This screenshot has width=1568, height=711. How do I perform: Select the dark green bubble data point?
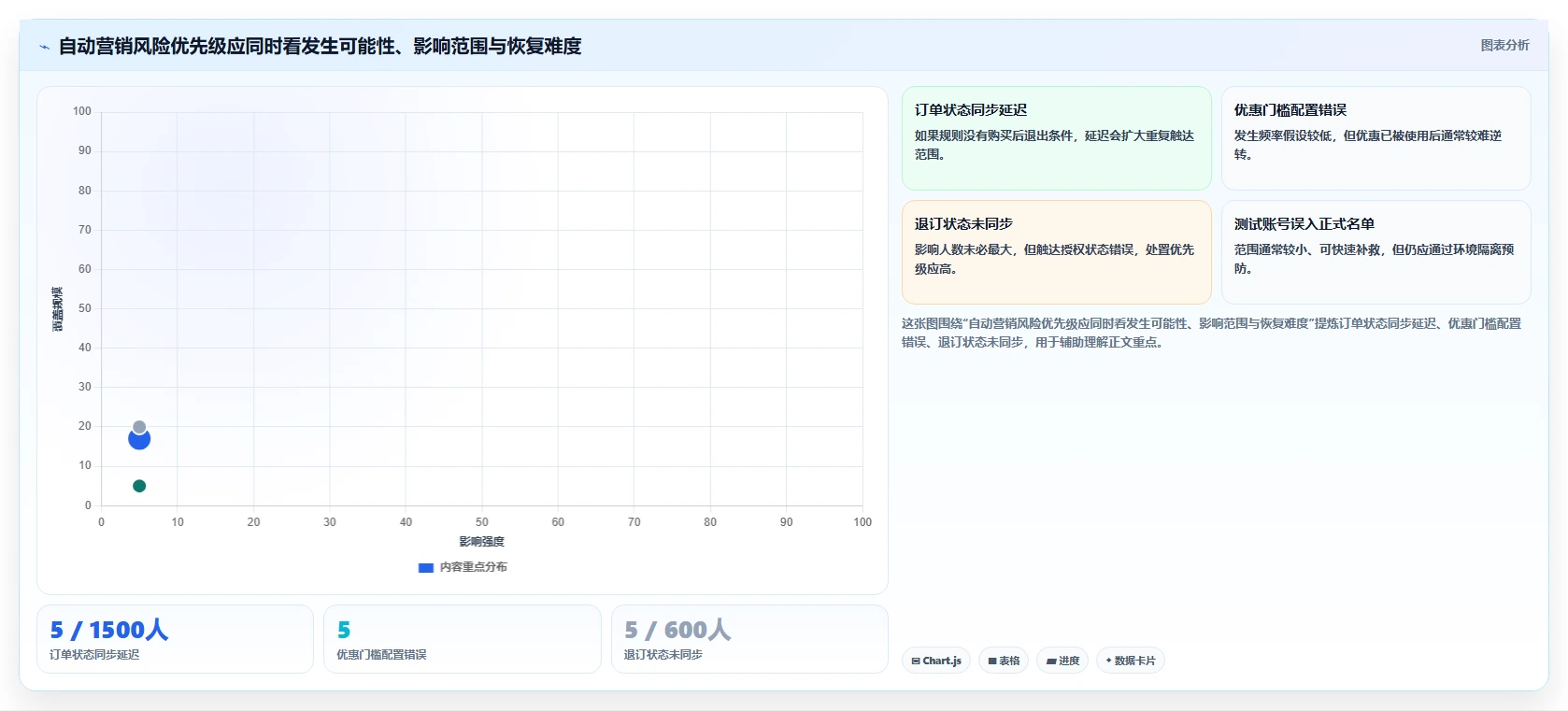click(139, 486)
